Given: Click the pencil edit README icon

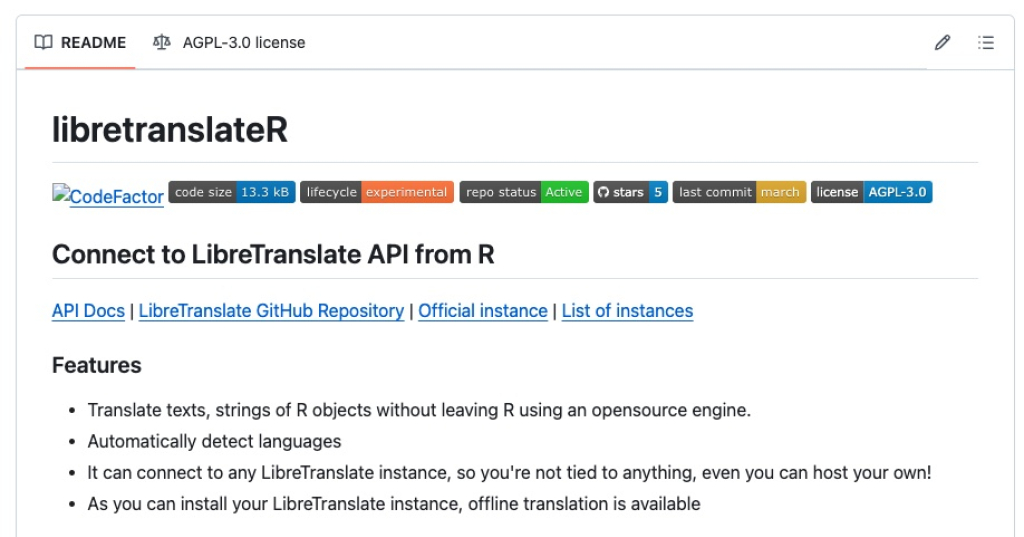Looking at the screenshot, I should 942,42.
